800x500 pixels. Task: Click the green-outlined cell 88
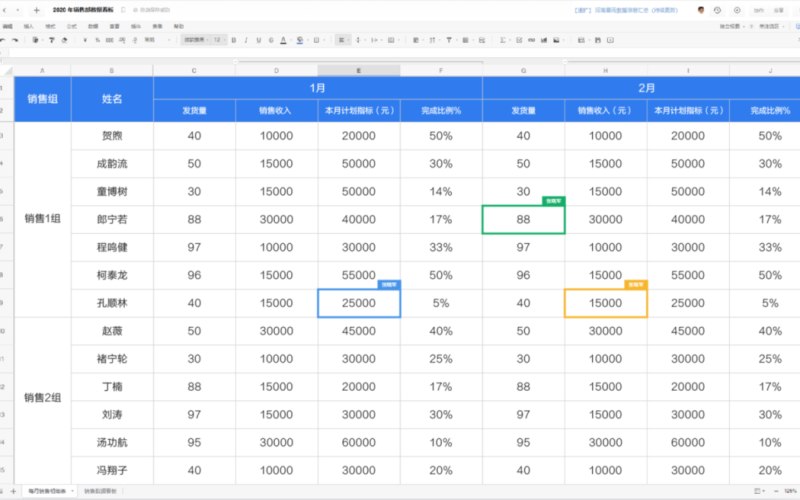[523, 219]
